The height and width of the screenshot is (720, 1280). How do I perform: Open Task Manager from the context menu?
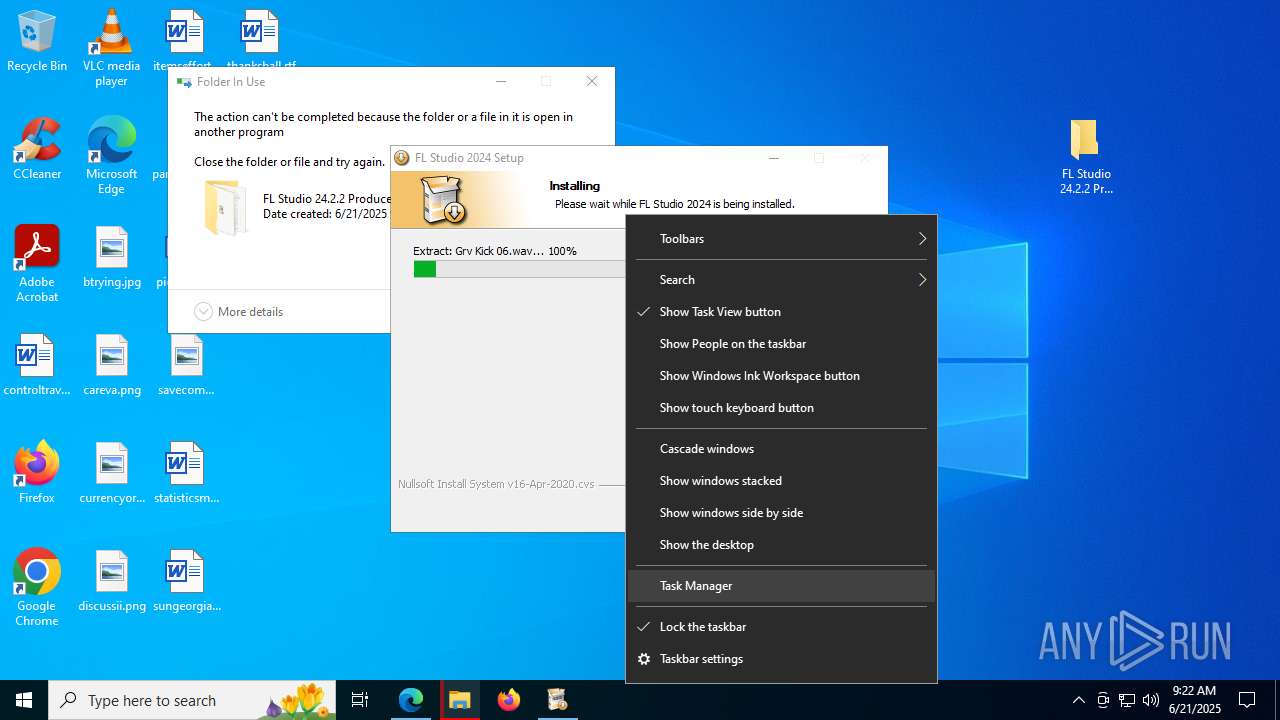click(781, 586)
